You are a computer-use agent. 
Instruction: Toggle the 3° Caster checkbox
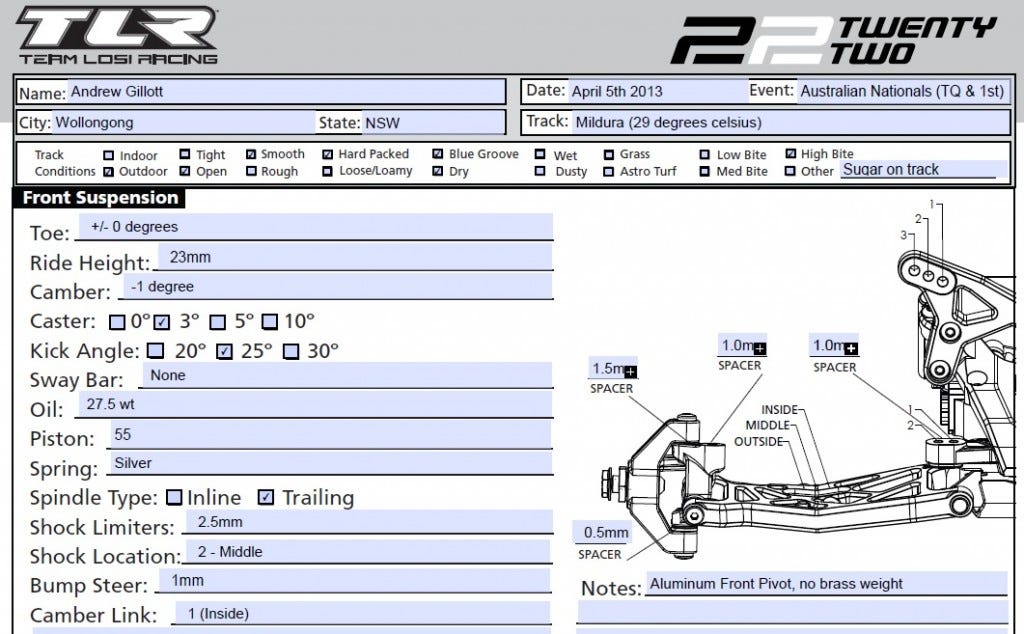pyautogui.click(x=162, y=322)
